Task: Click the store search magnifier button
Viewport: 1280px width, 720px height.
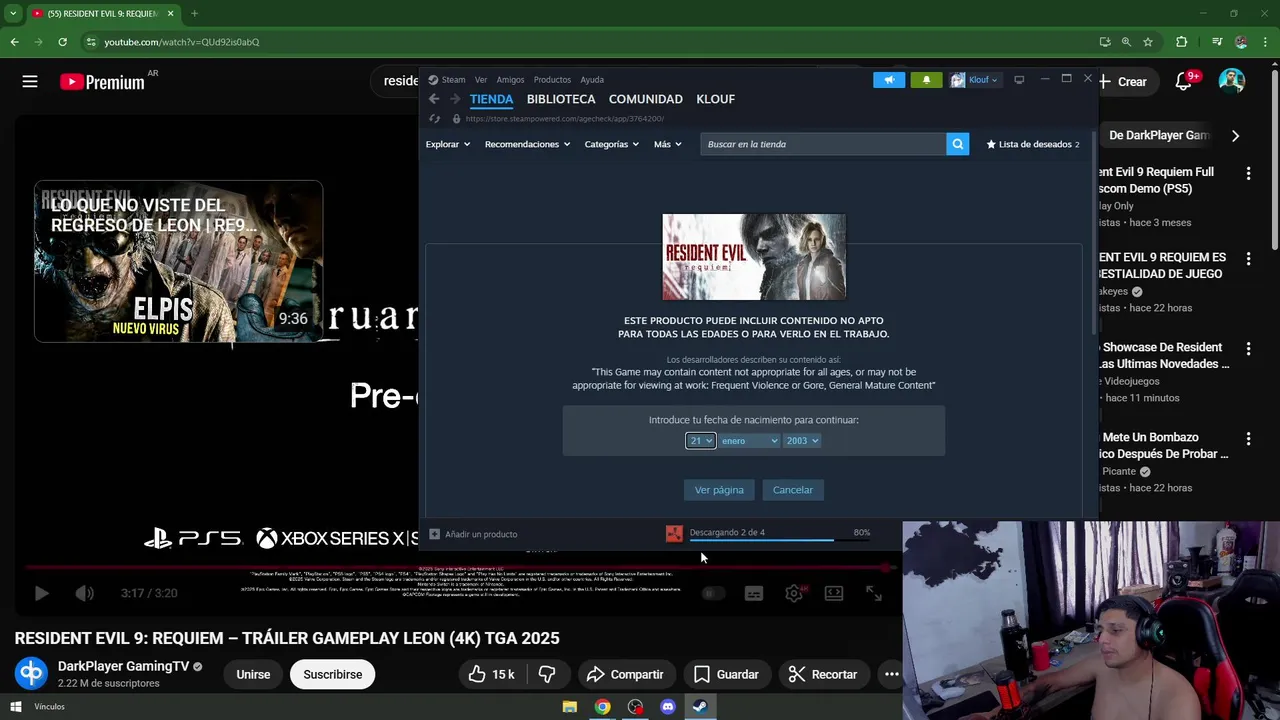Action: [x=958, y=144]
